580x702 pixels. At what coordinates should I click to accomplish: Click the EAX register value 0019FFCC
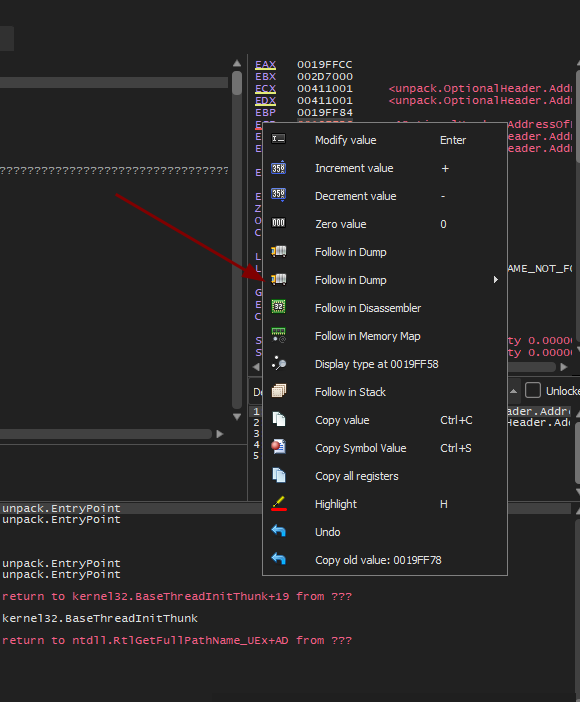coord(325,64)
